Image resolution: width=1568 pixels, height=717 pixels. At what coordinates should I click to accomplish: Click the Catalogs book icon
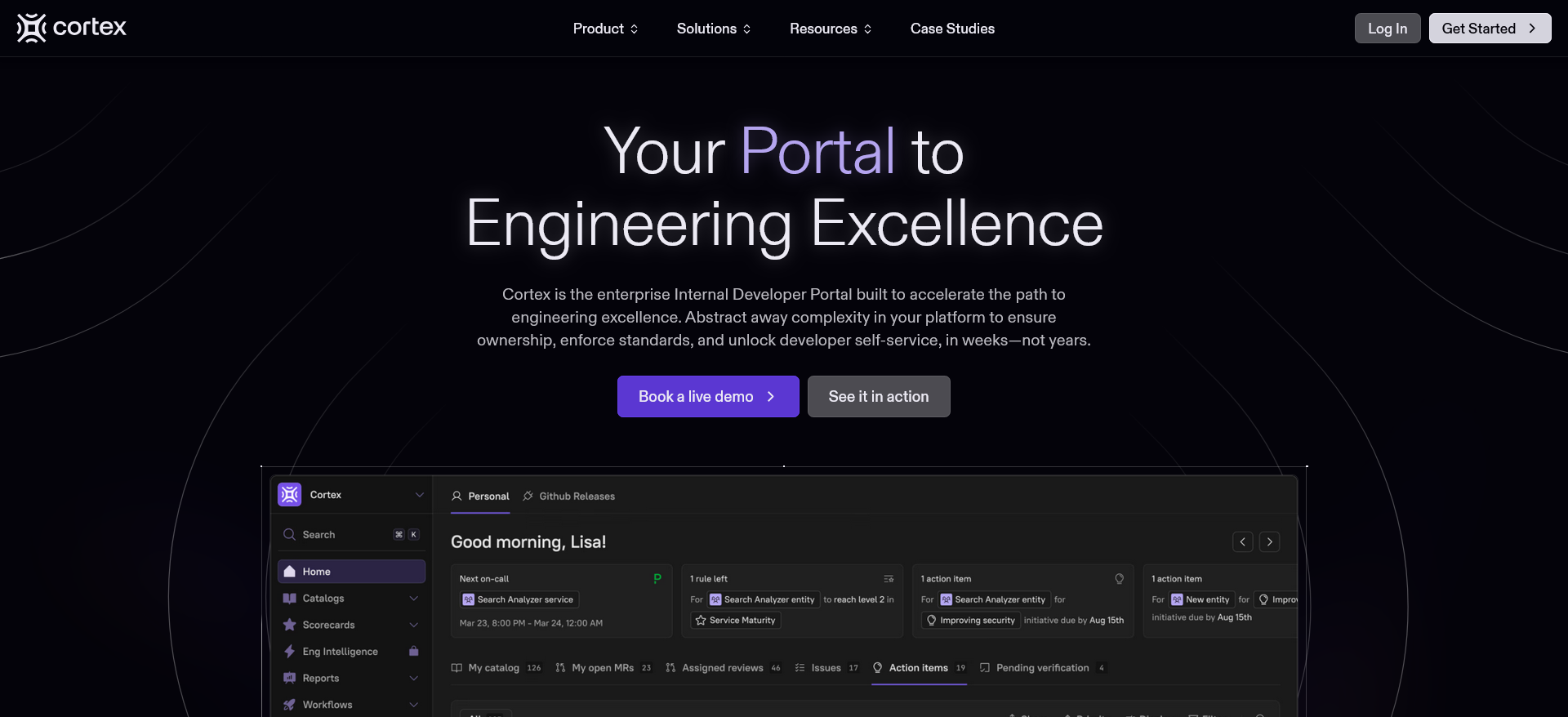point(289,599)
